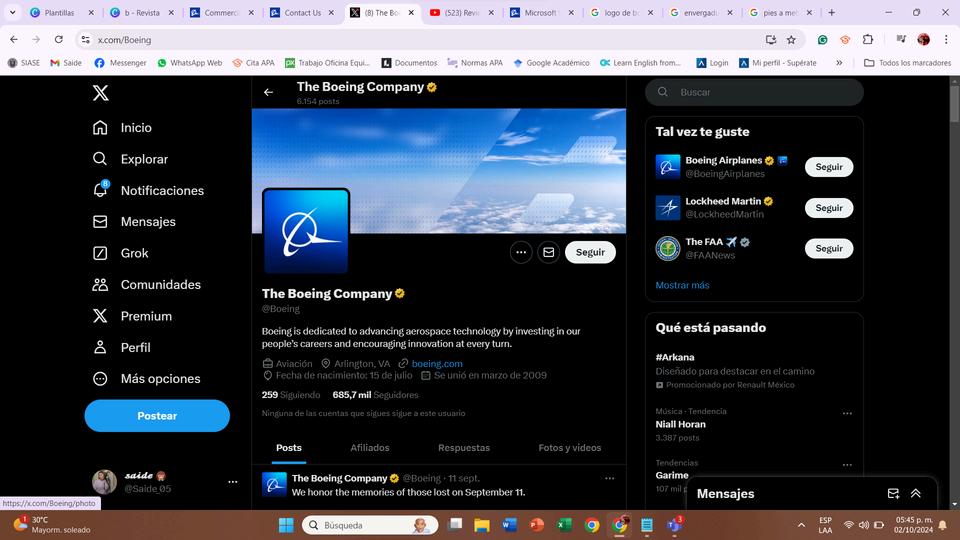This screenshot has height=540, width=960.
Task: Follow Boeing Airplanes with Seguir
Action: [829, 167]
